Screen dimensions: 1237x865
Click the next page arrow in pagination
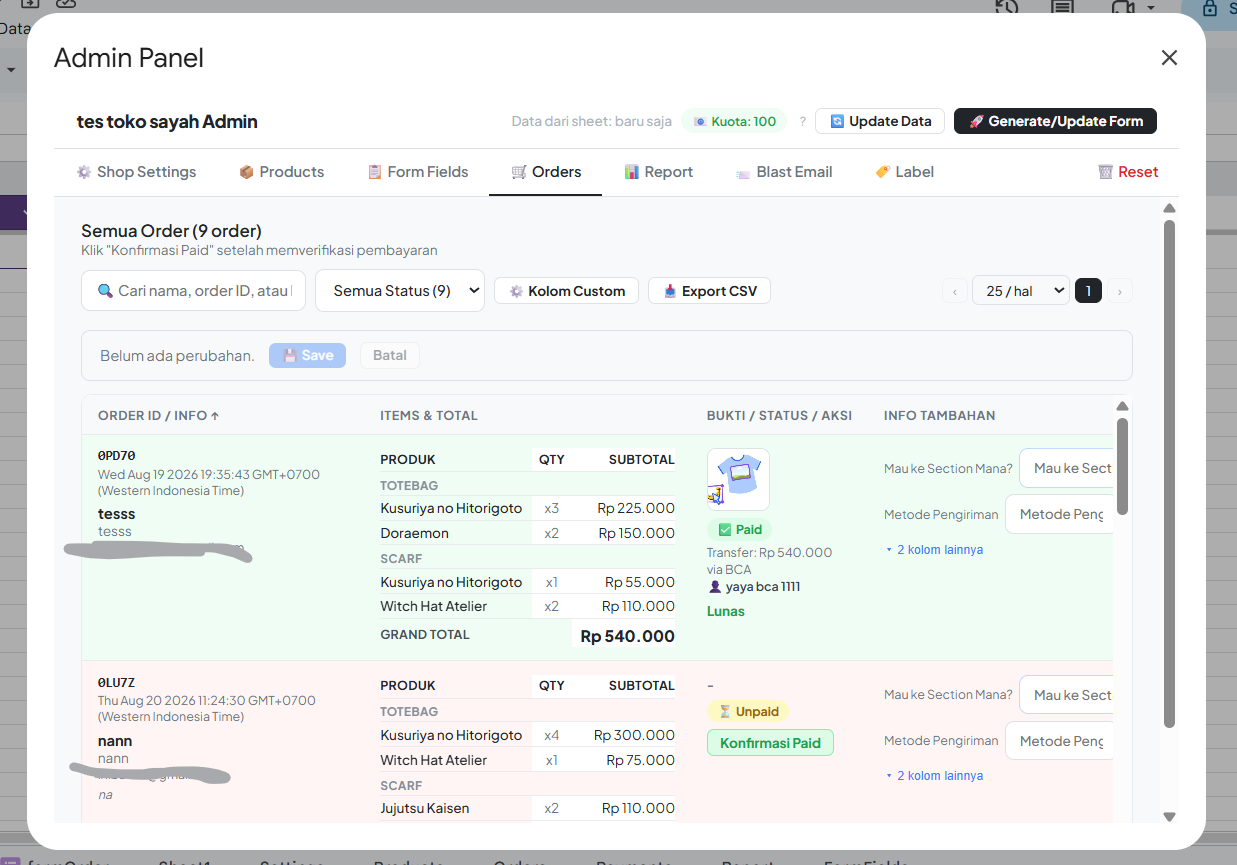[1120, 292]
